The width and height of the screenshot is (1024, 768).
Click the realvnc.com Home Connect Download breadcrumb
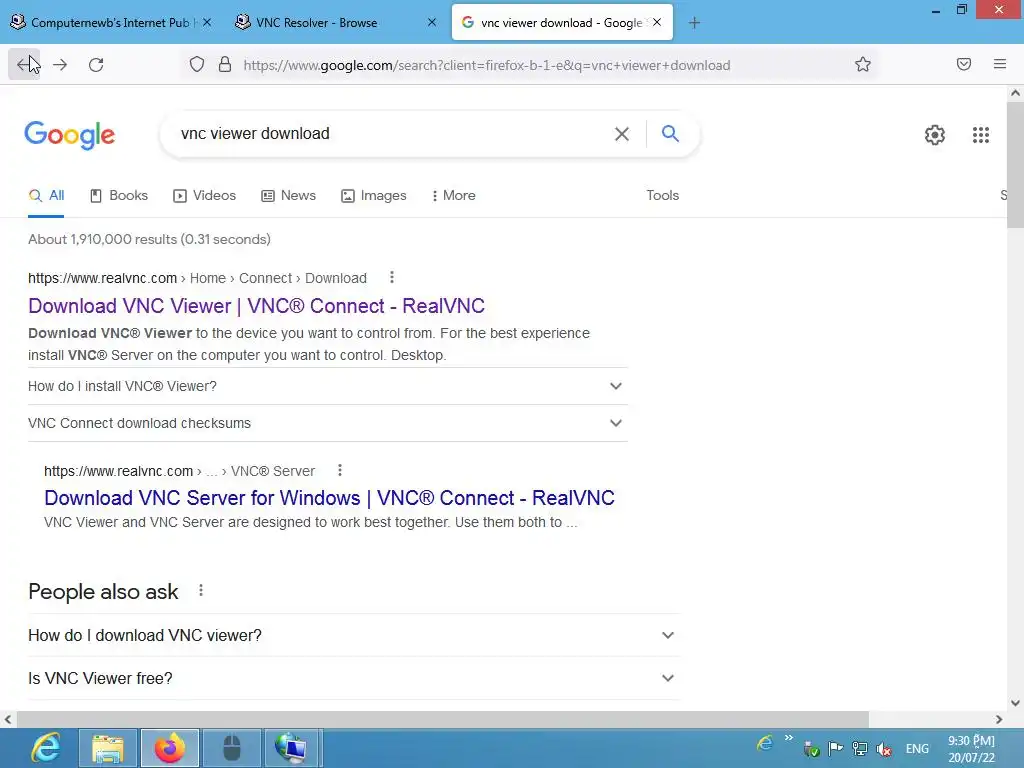click(x=197, y=278)
